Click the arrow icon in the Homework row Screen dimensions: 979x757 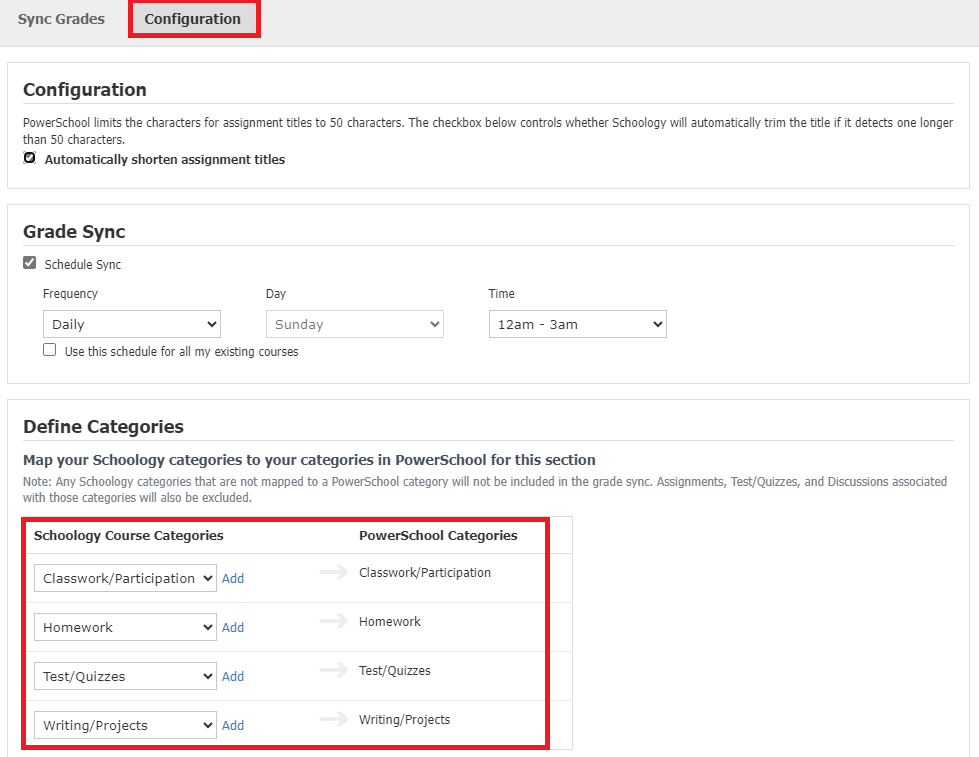334,621
